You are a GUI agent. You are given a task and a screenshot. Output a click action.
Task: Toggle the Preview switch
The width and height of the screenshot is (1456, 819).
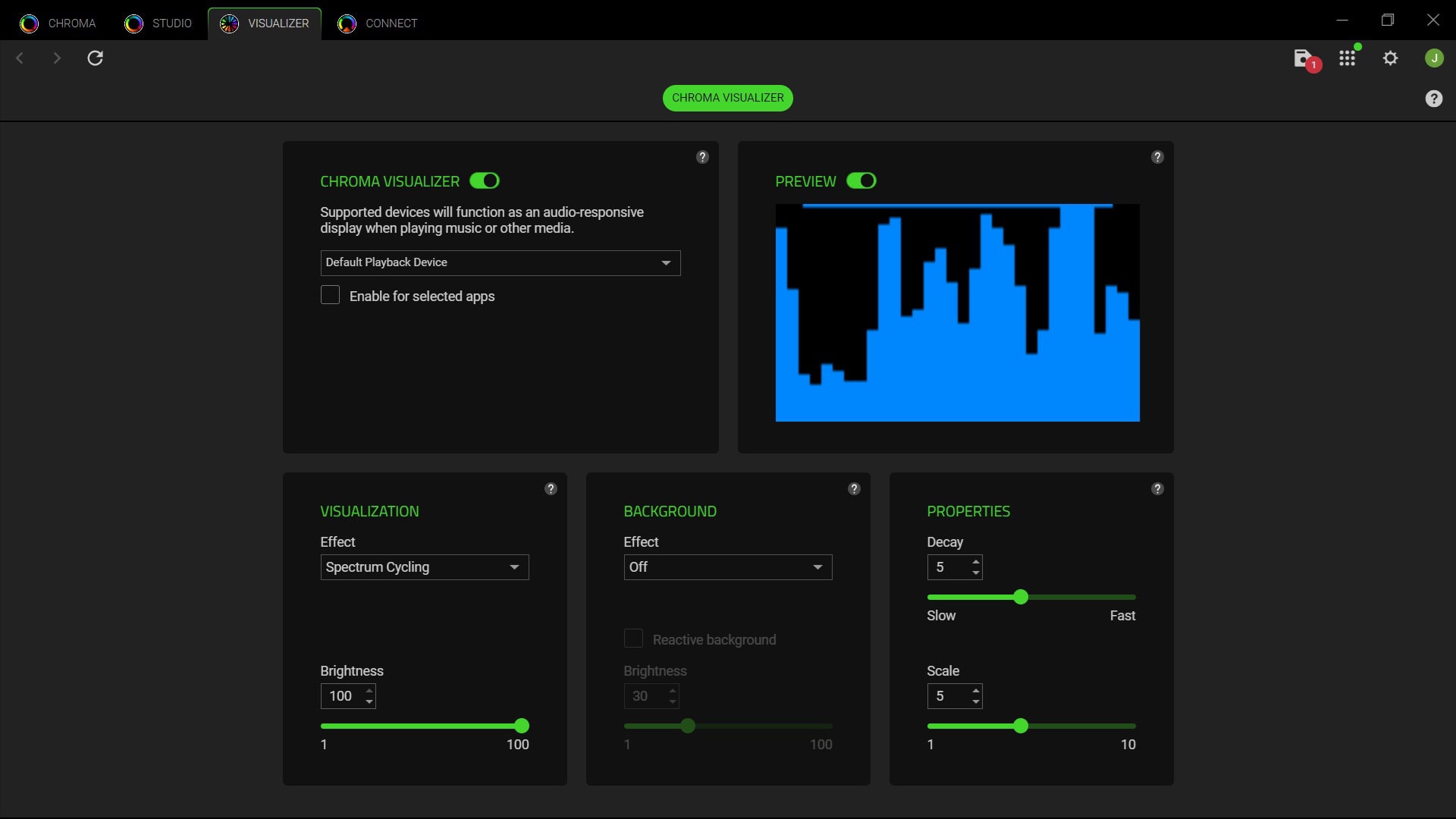pyautogui.click(x=861, y=181)
